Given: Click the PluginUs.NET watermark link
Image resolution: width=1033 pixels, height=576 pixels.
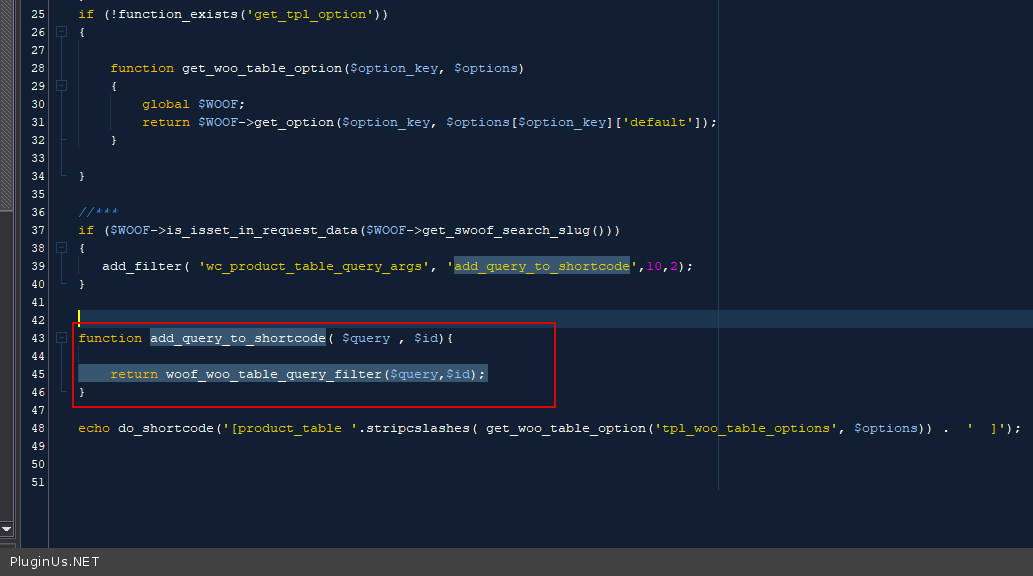Looking at the screenshot, I should click(55, 562).
